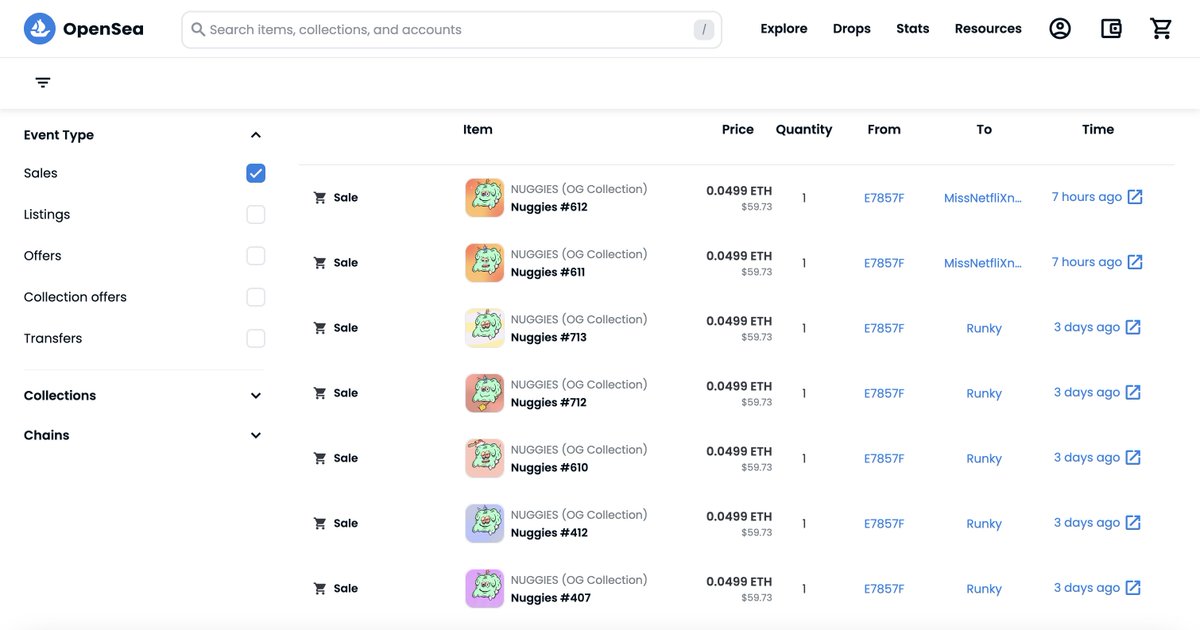1200x630 pixels.
Task: Open the Explore menu
Action: pos(783,27)
